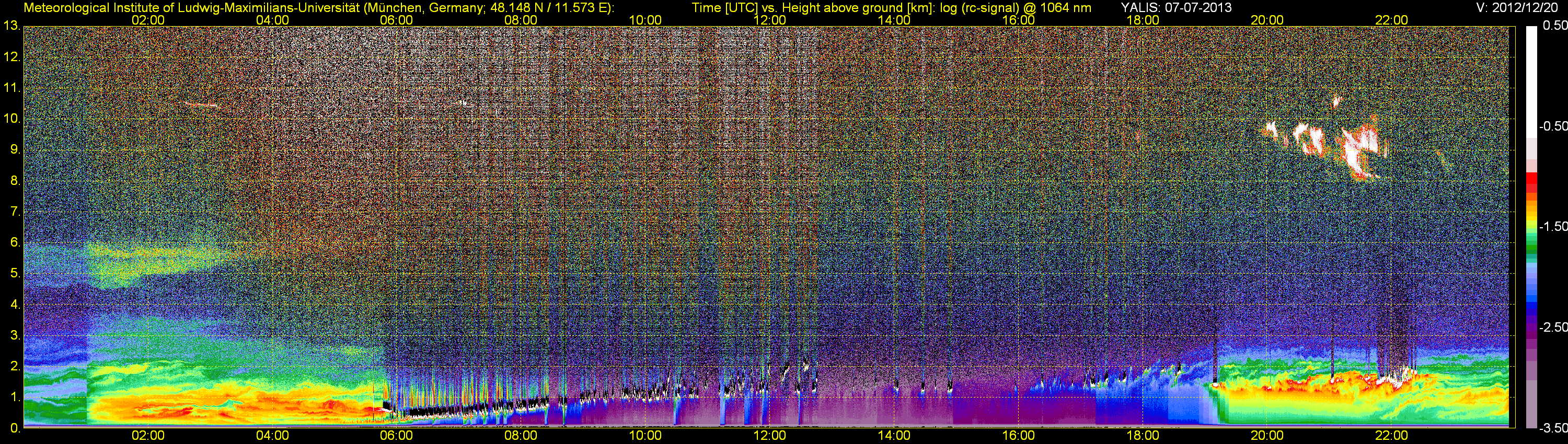Click the 20:00 label on the lower time axis

tap(1267, 436)
